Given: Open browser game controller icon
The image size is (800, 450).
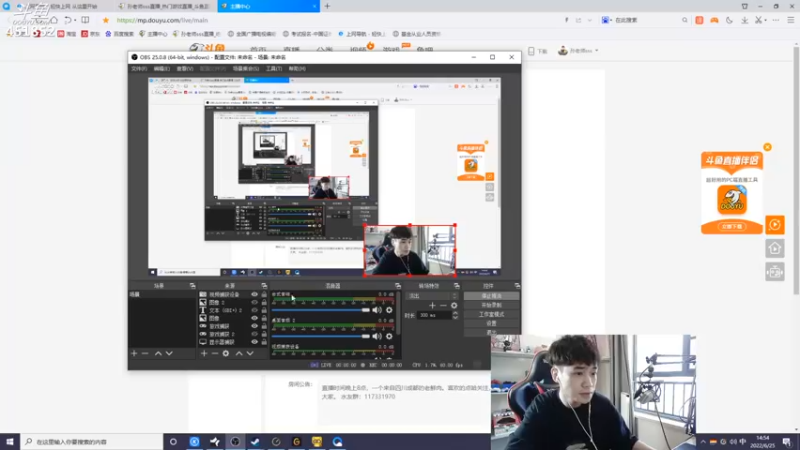Looking at the screenshot, I should (714, 20).
